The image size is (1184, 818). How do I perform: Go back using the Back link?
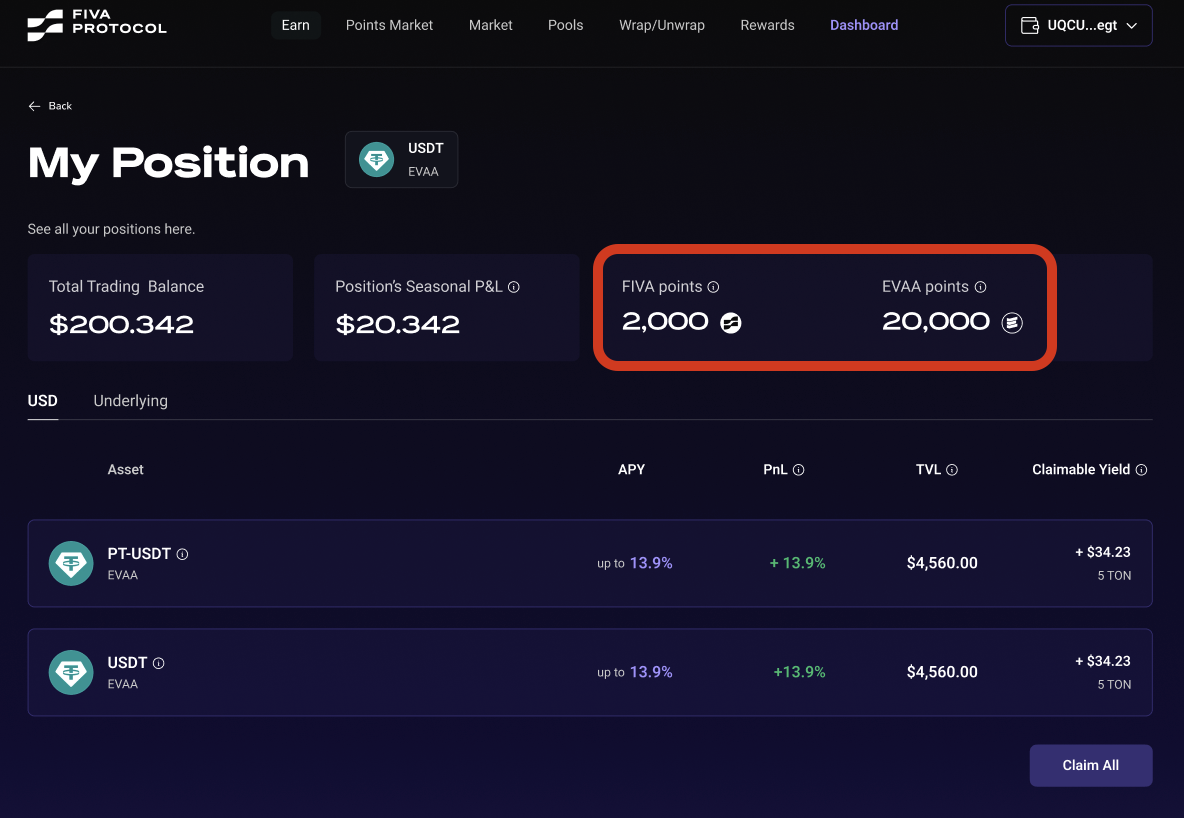click(50, 106)
